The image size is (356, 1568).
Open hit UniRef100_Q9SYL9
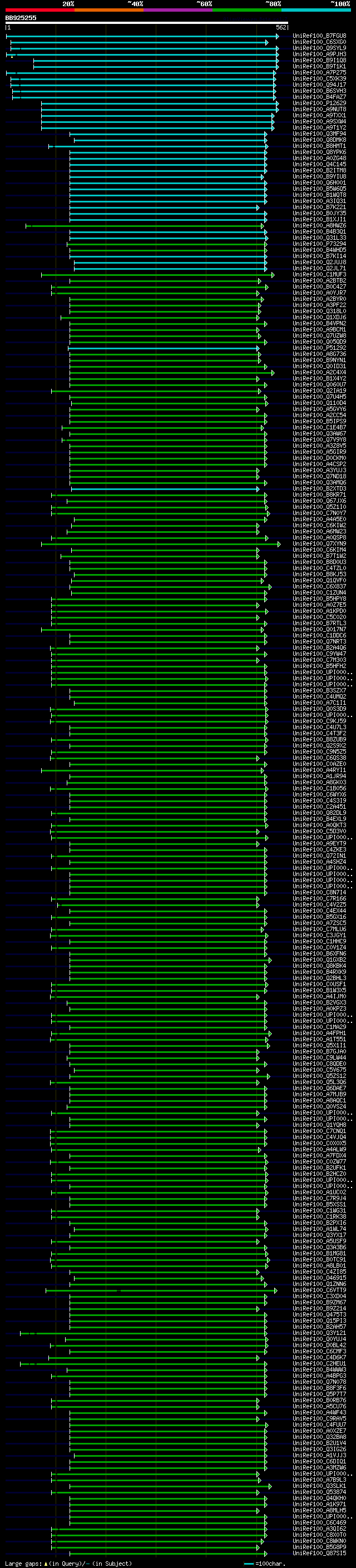[x=319, y=48]
